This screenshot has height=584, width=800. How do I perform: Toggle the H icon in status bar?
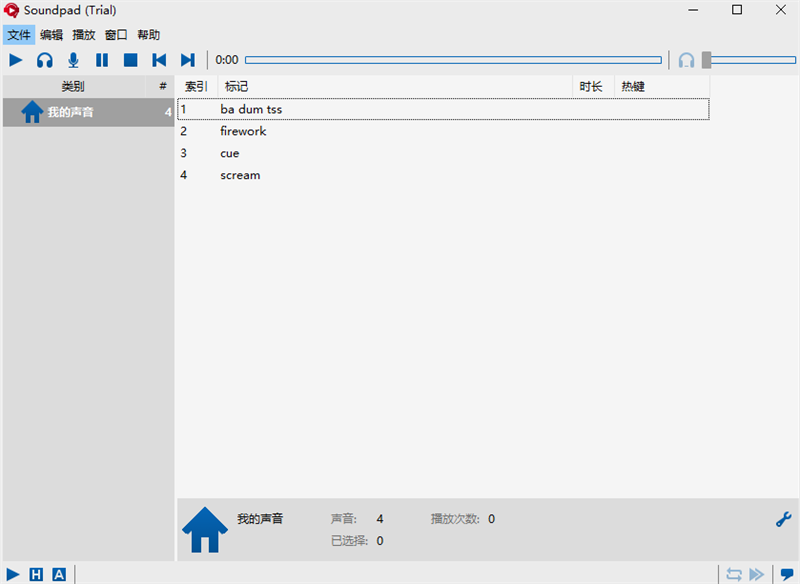click(37, 574)
